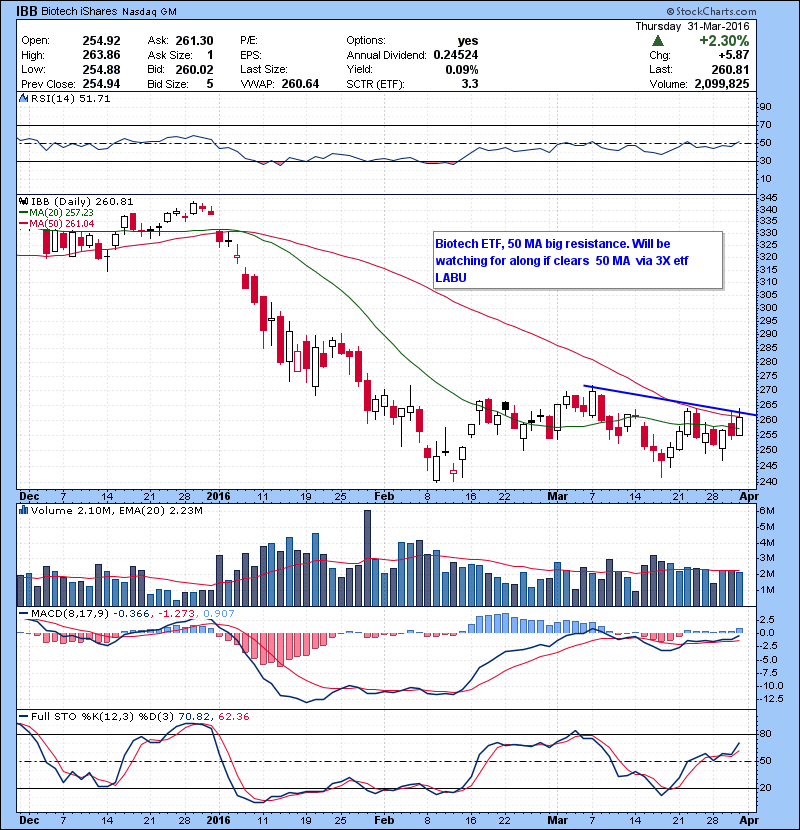Click the Ask price 261.30
Screen dimensions: 800x830
coord(194,41)
